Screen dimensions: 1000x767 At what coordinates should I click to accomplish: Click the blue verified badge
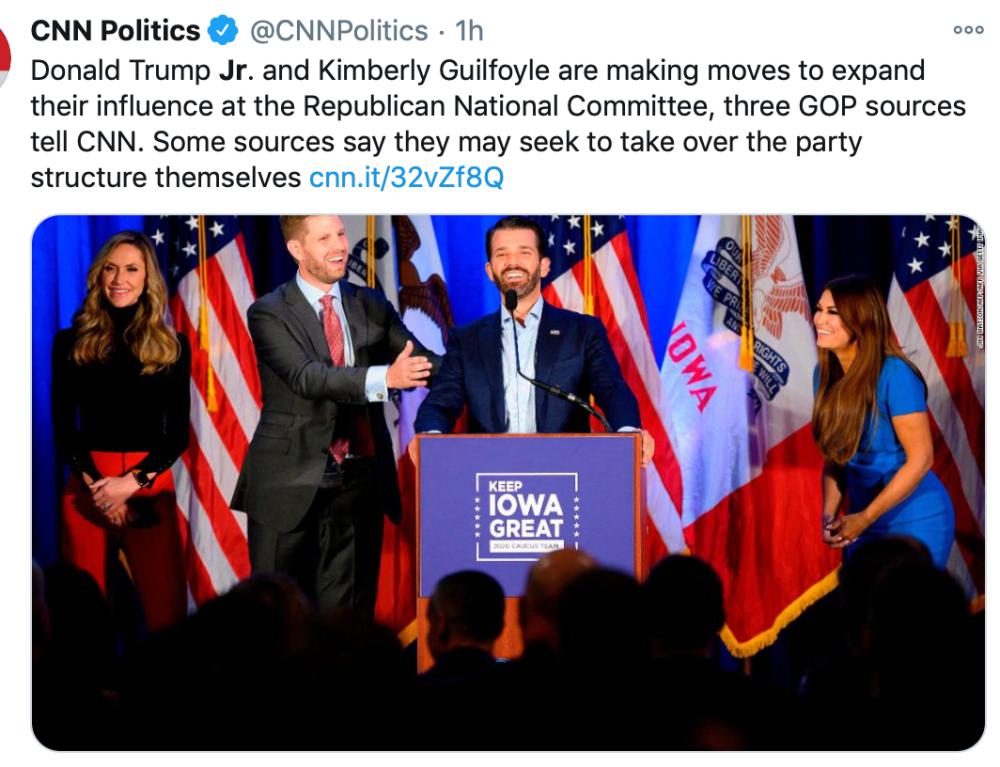223,32
